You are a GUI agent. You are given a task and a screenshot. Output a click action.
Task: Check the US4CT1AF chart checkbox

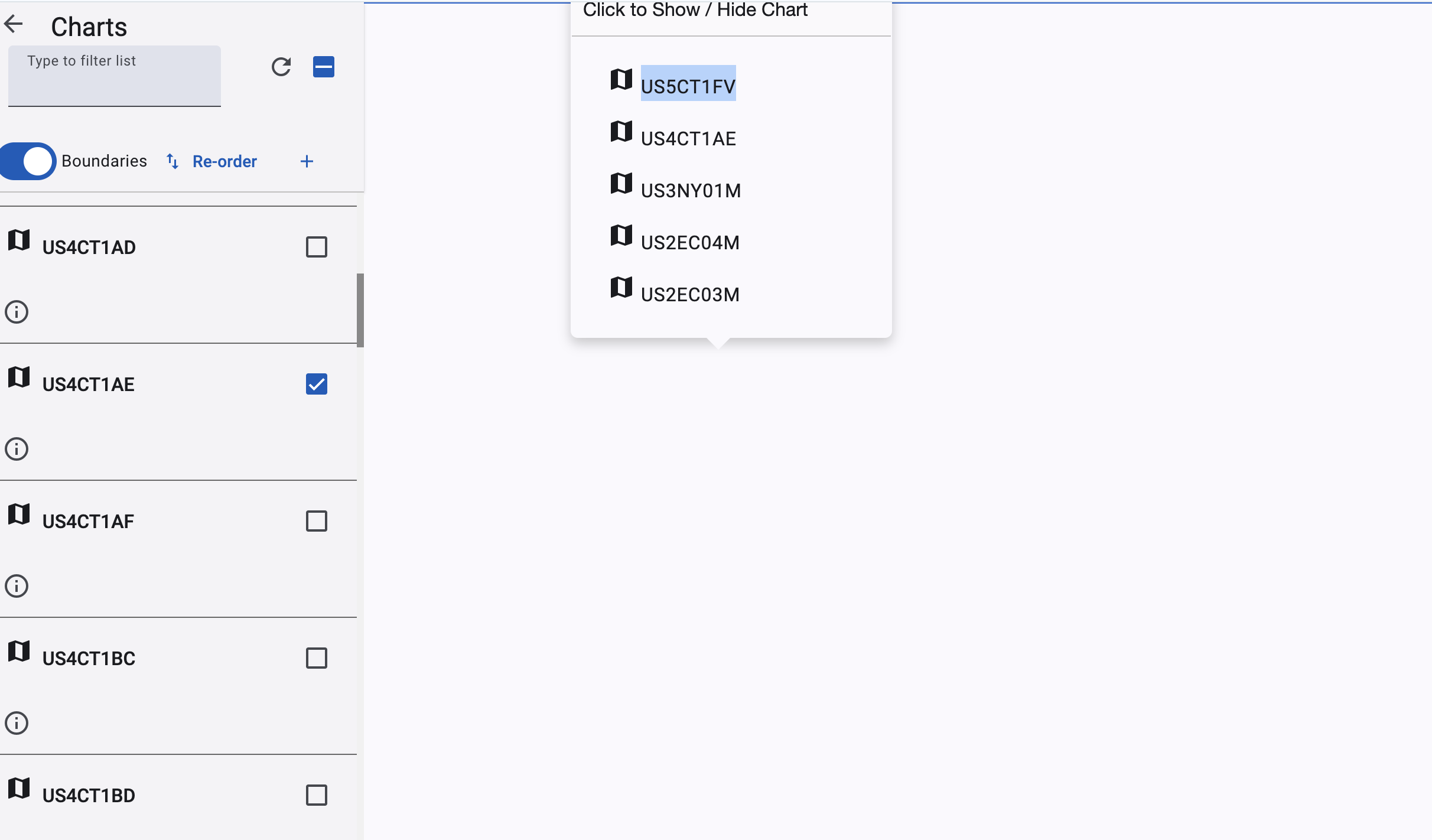tap(317, 521)
